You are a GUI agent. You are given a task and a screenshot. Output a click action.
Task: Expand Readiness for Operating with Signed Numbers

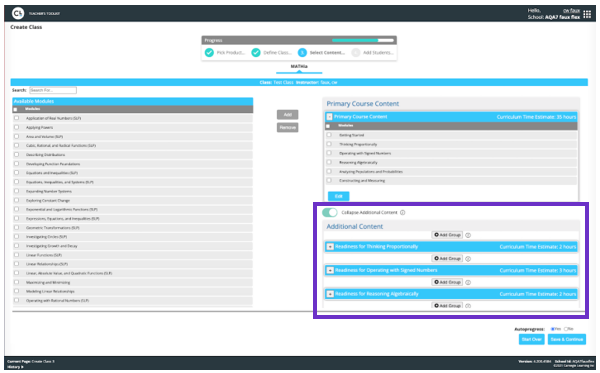[x=330, y=270]
